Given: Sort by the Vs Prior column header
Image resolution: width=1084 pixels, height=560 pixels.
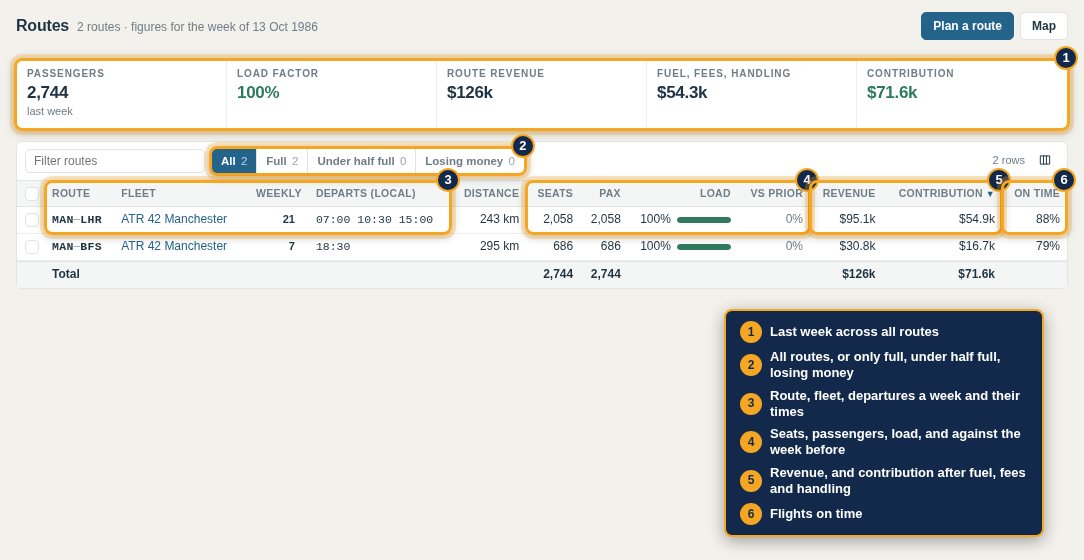Looking at the screenshot, I should (776, 194).
